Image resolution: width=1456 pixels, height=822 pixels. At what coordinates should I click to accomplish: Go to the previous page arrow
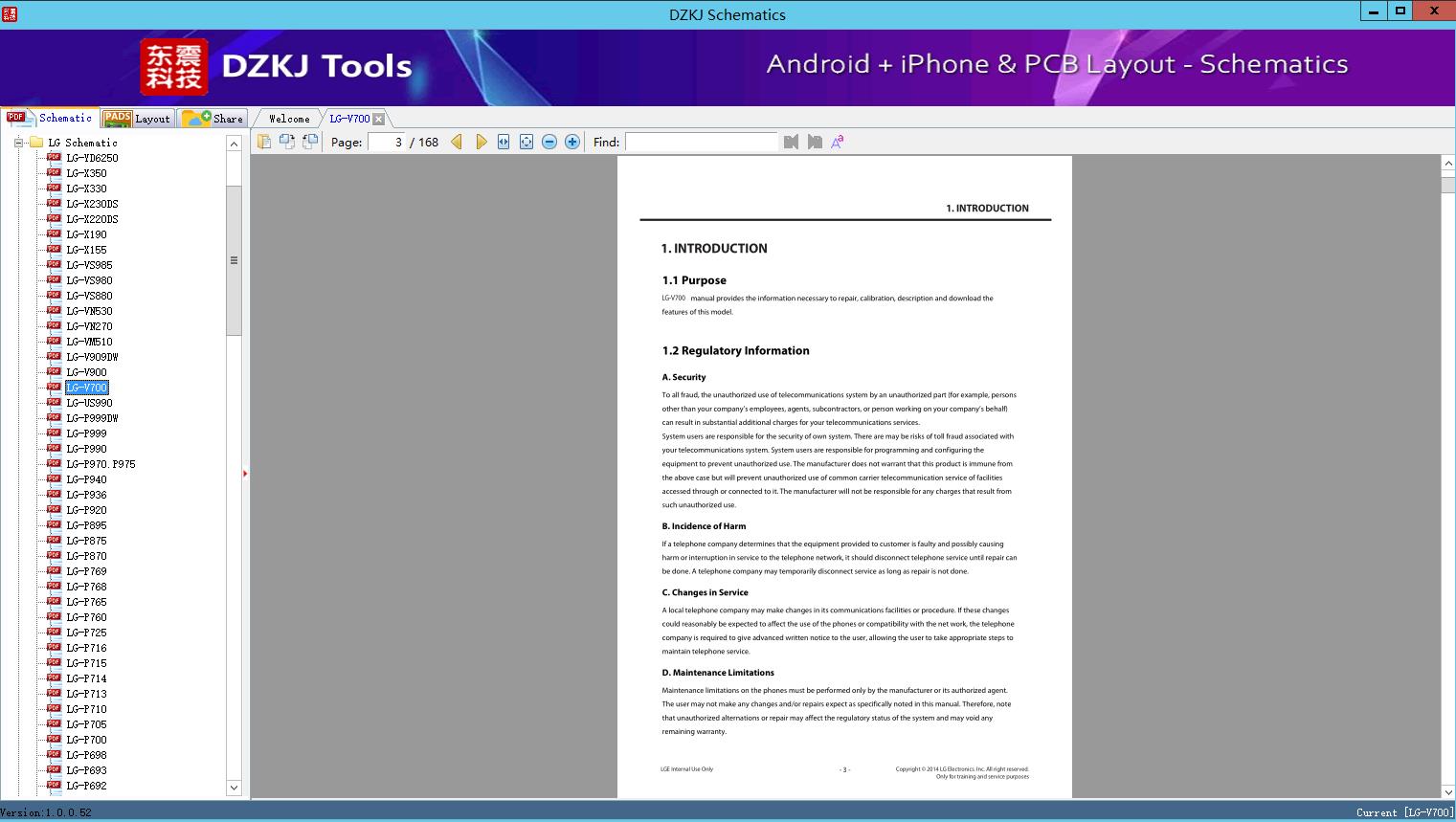(457, 142)
